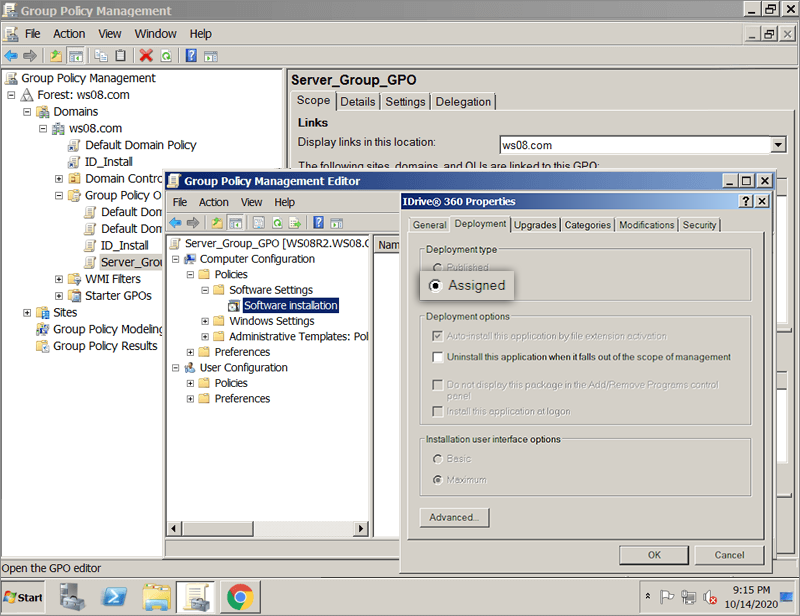800x616 pixels.
Task: Open Windows PowerShell from the taskbar
Action: point(115,597)
